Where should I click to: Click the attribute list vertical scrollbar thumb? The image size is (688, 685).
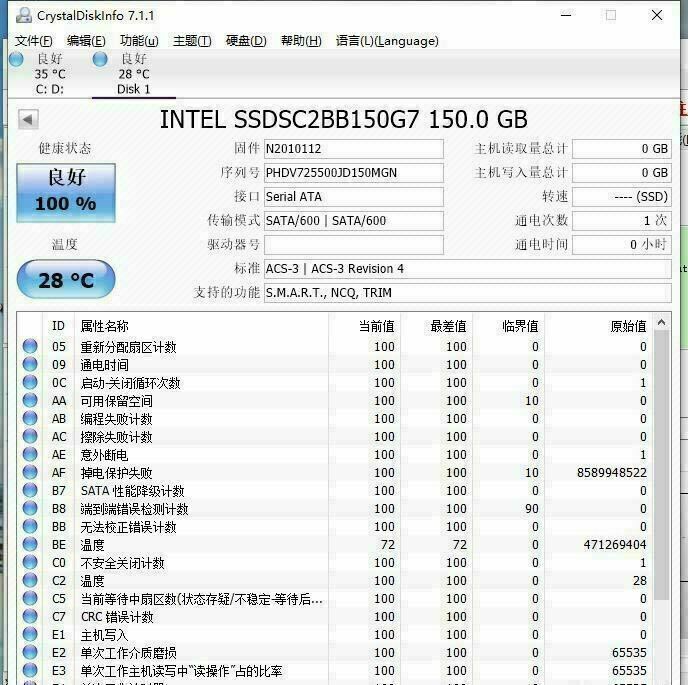(661, 465)
